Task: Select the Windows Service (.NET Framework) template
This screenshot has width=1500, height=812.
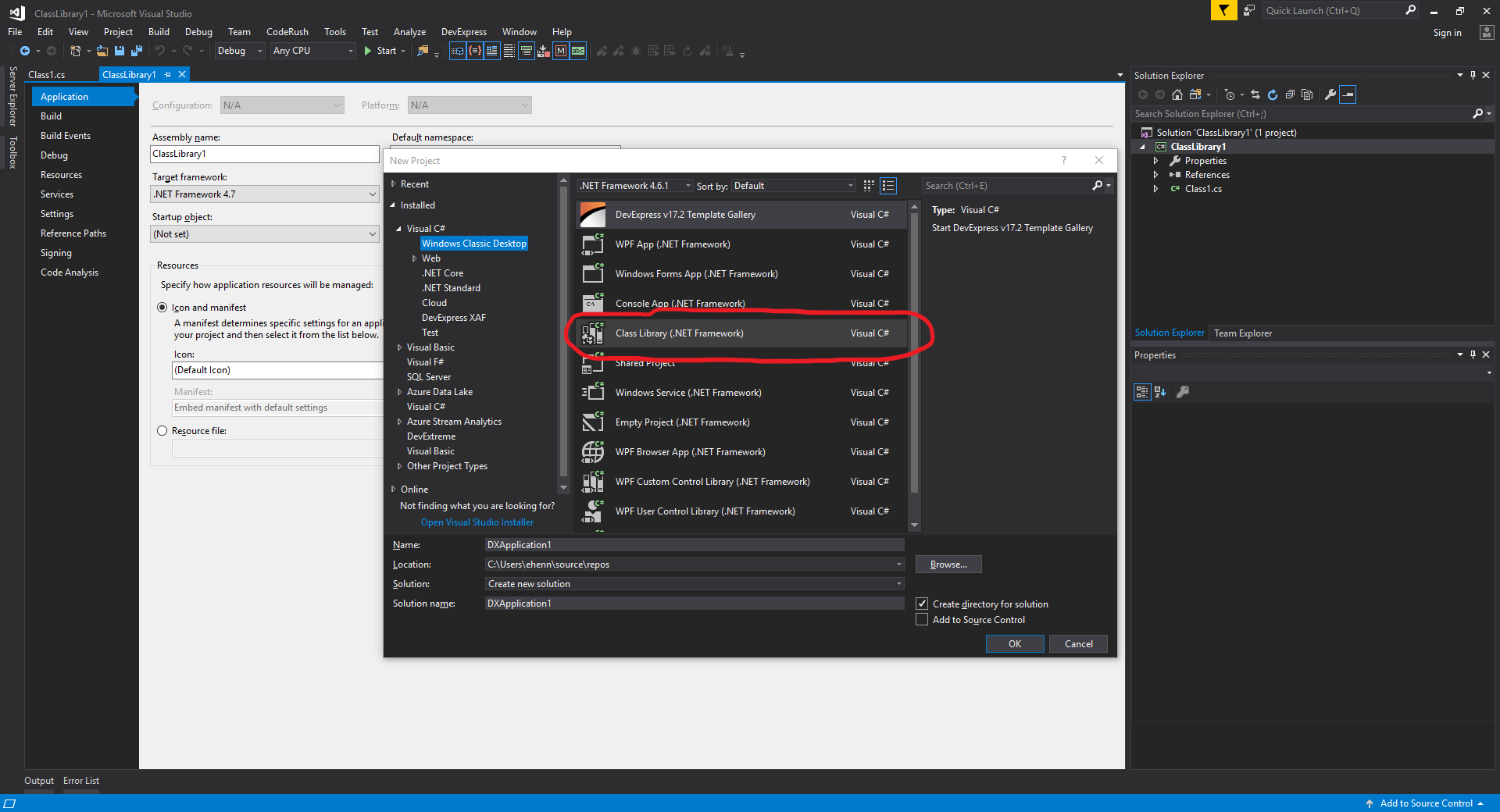Action: [x=742, y=393]
